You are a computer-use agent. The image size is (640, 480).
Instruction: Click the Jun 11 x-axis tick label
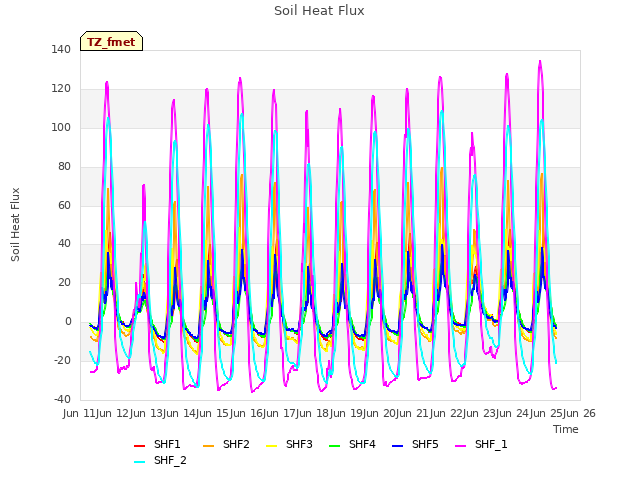coord(80,413)
